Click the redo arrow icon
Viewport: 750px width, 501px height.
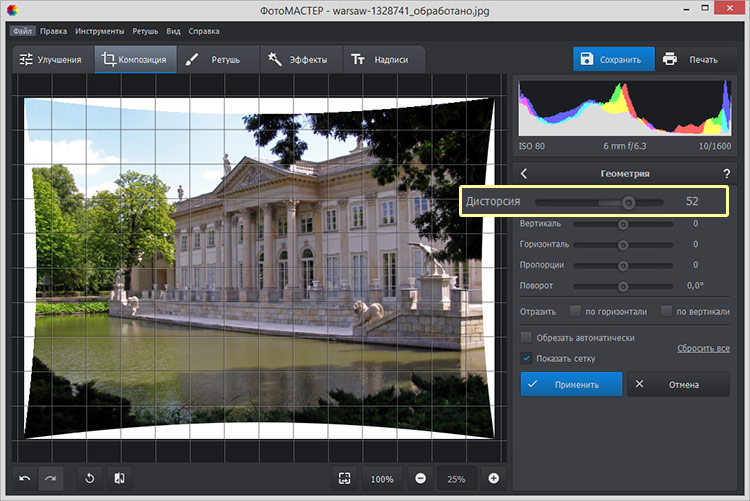[50, 478]
